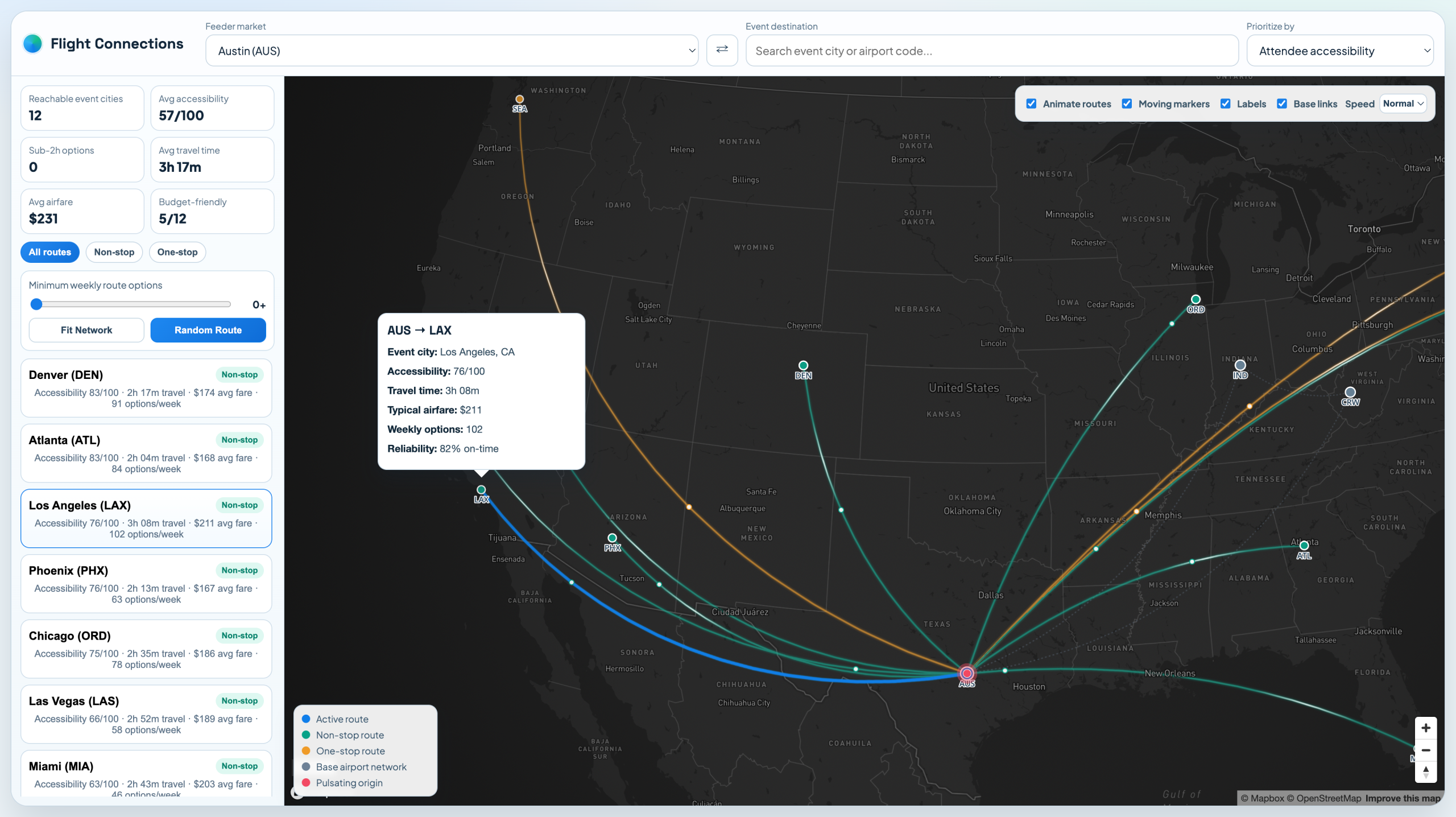Screen dimensions: 1456x817
Task: Disable the Moving markers checkbox
Action: coord(1127,104)
